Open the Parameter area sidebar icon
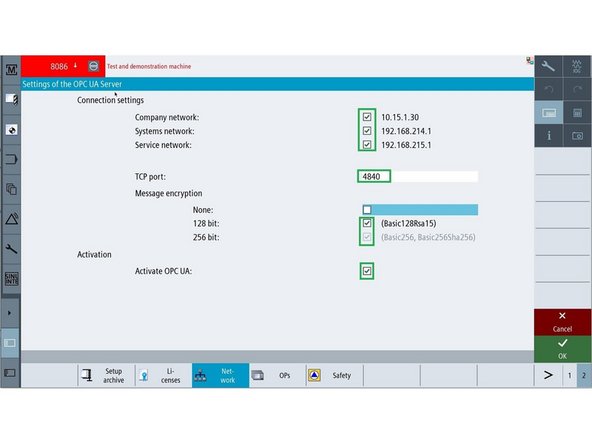The width and height of the screenshot is (592, 444). (11, 99)
